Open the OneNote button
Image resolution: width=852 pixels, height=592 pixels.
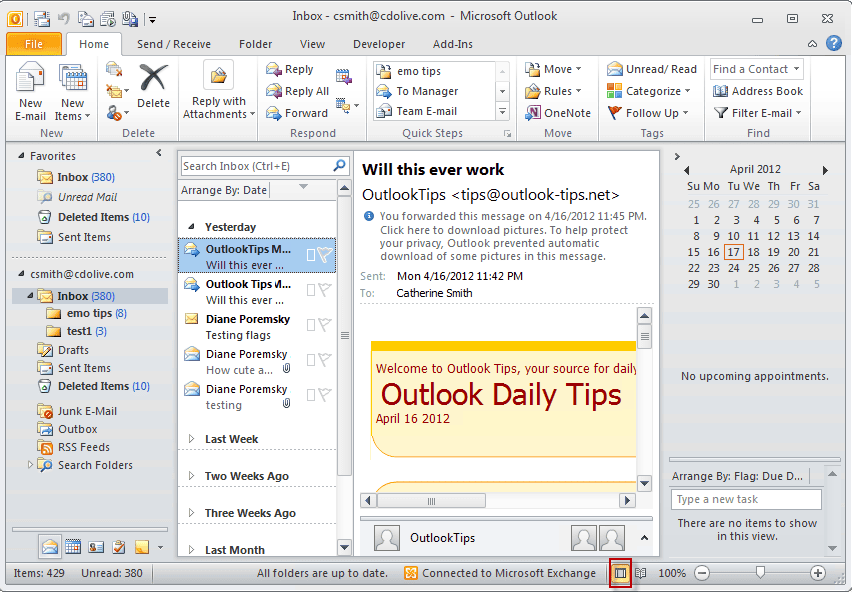point(558,113)
